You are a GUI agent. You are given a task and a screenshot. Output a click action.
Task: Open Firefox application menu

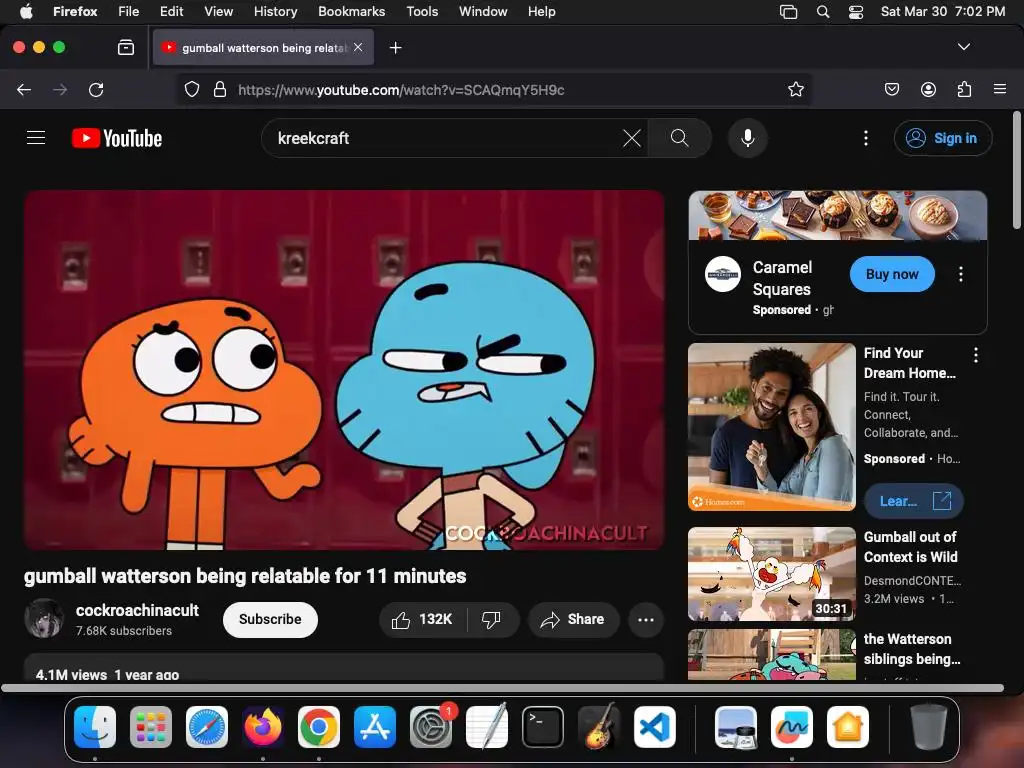[1000, 89]
